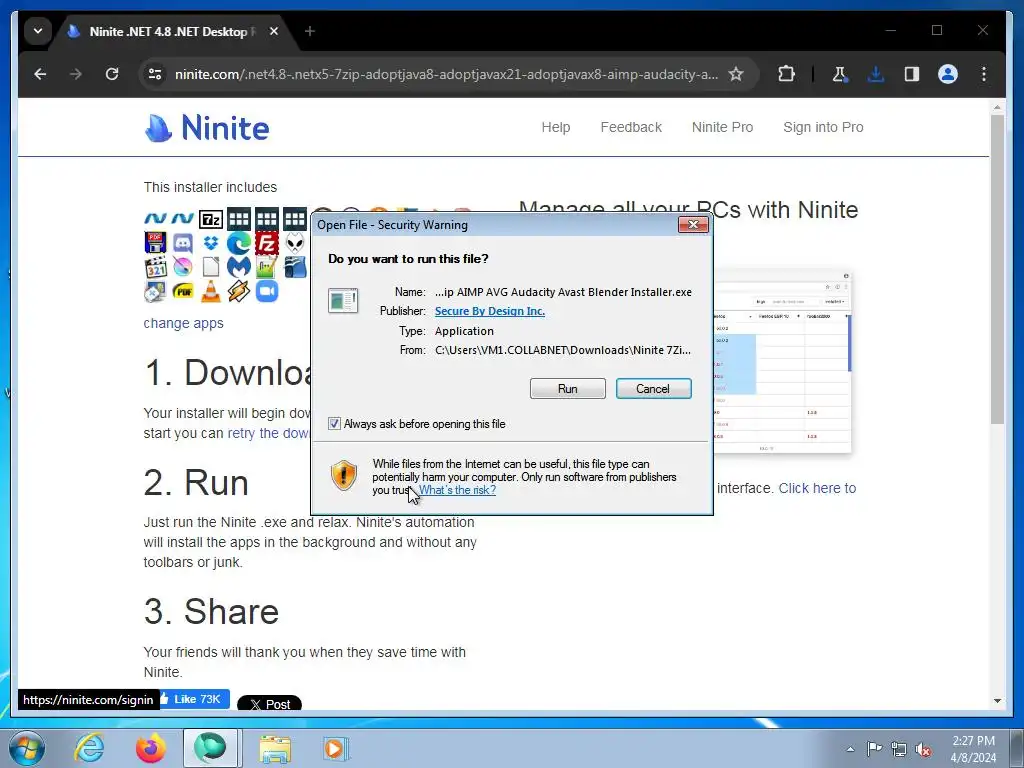
Task: Click the 7-Zip icon in installer list
Action: (210, 219)
